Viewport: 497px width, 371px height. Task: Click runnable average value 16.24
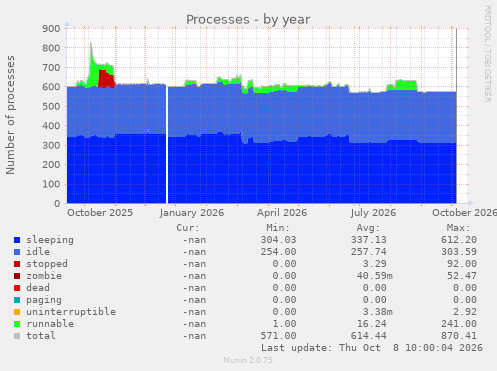371,324
